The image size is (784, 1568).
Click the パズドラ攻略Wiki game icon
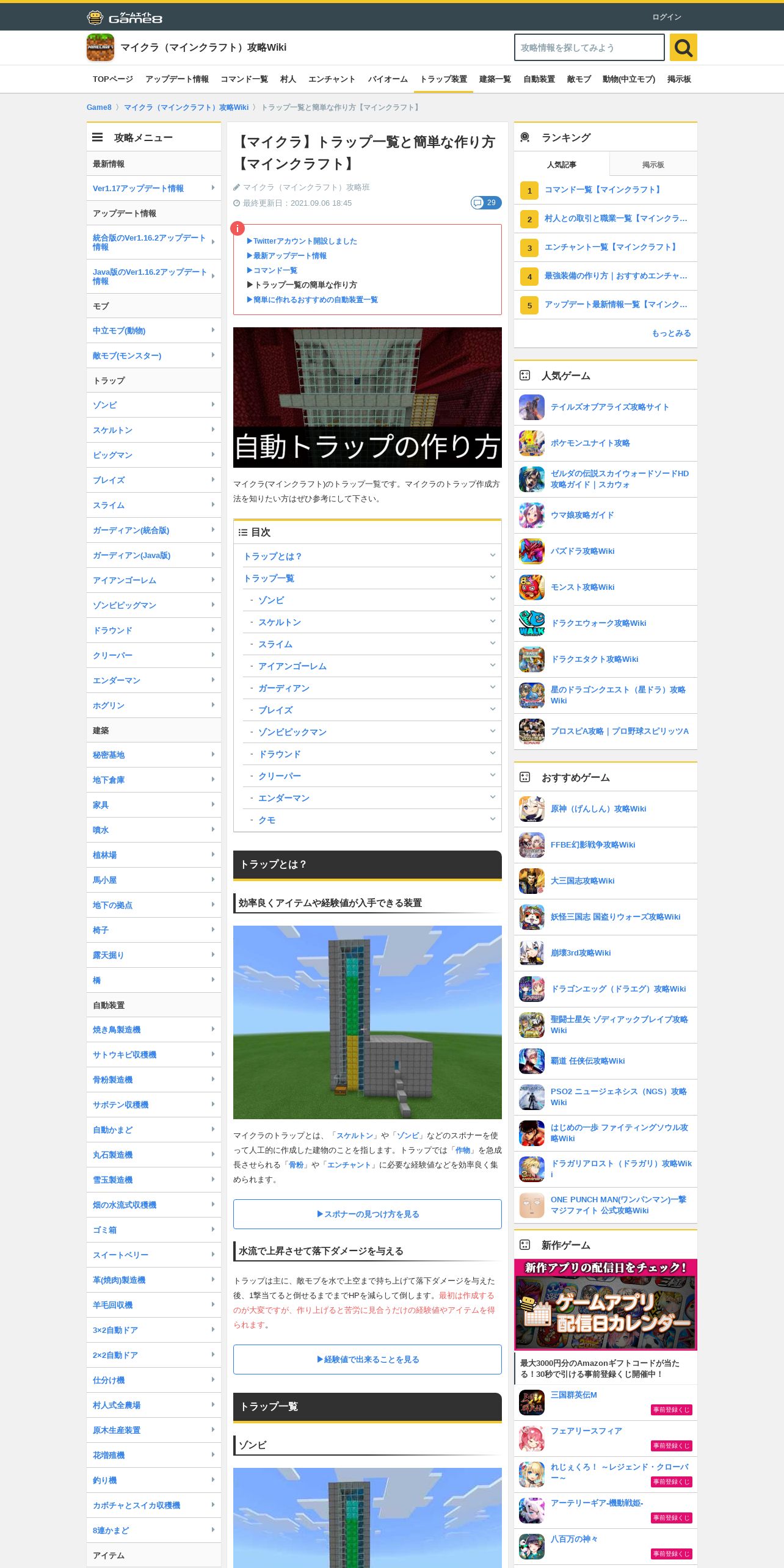532,551
